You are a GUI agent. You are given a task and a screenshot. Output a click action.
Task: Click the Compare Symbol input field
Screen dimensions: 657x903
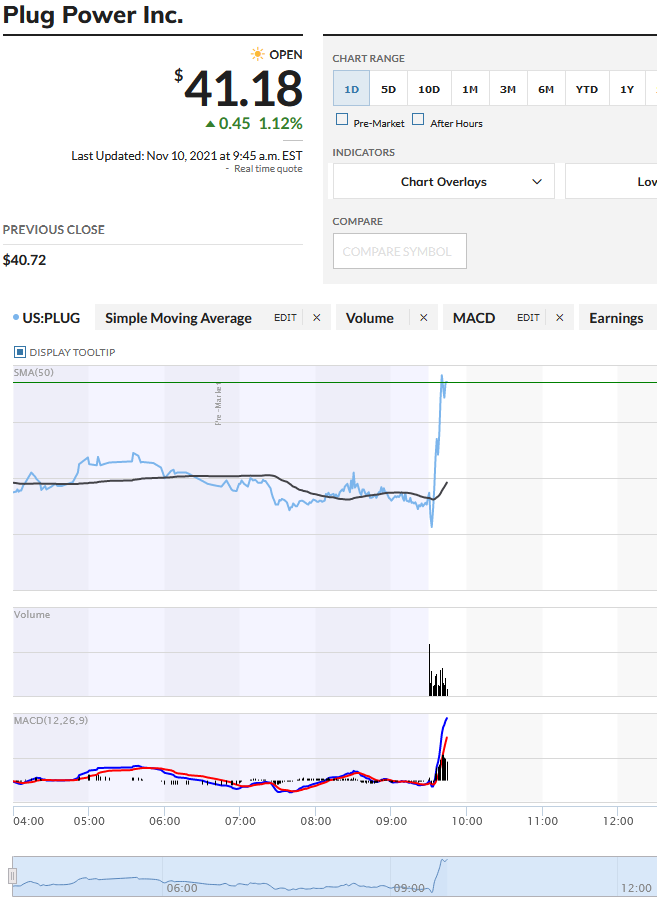coord(400,251)
